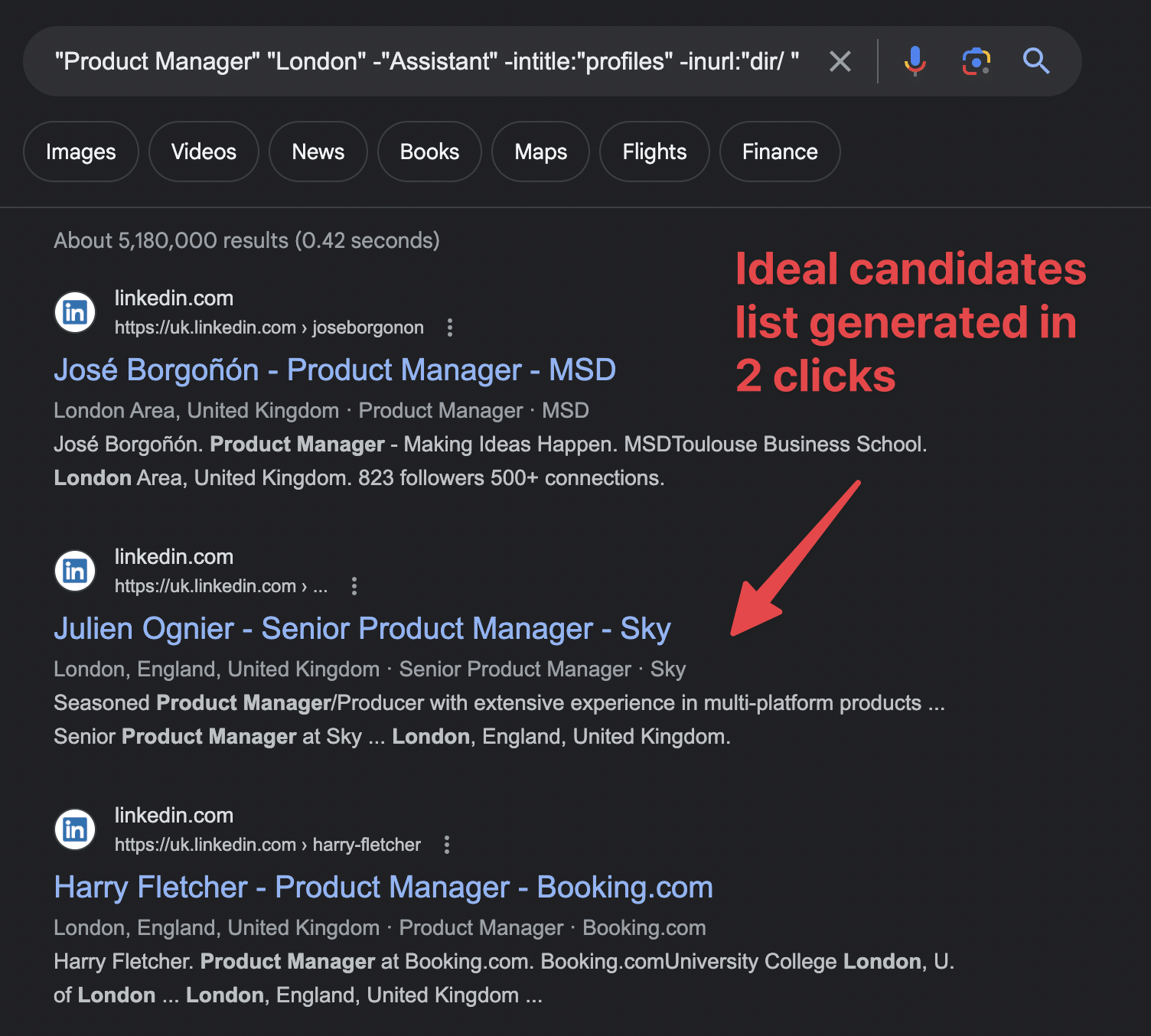Open José Borgoñón's LinkedIn profile link

(x=334, y=370)
